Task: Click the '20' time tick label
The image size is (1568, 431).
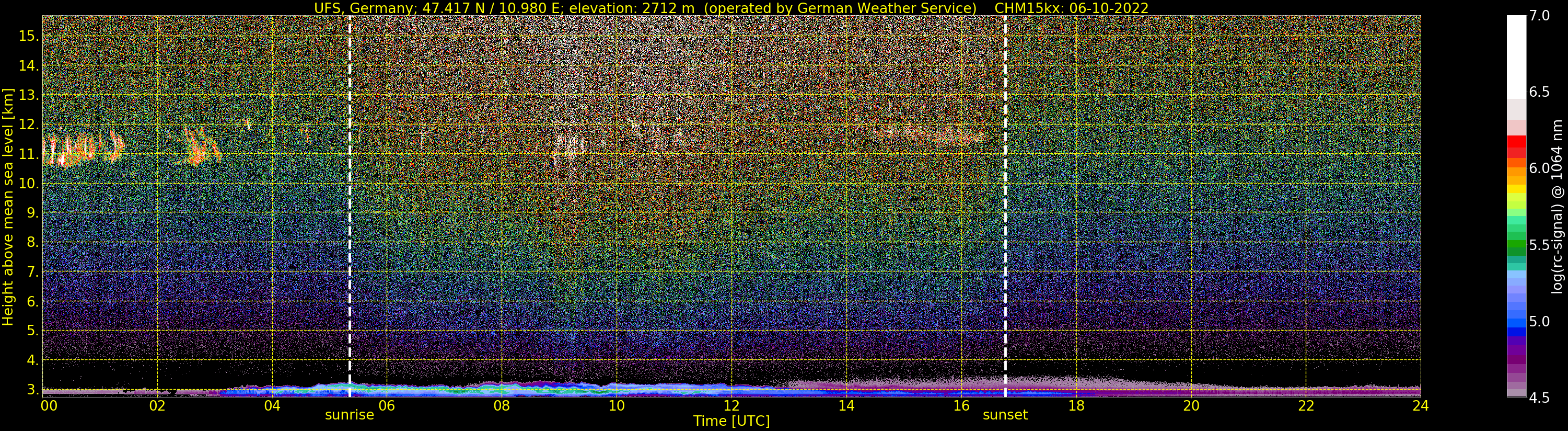Action: click(x=1191, y=405)
